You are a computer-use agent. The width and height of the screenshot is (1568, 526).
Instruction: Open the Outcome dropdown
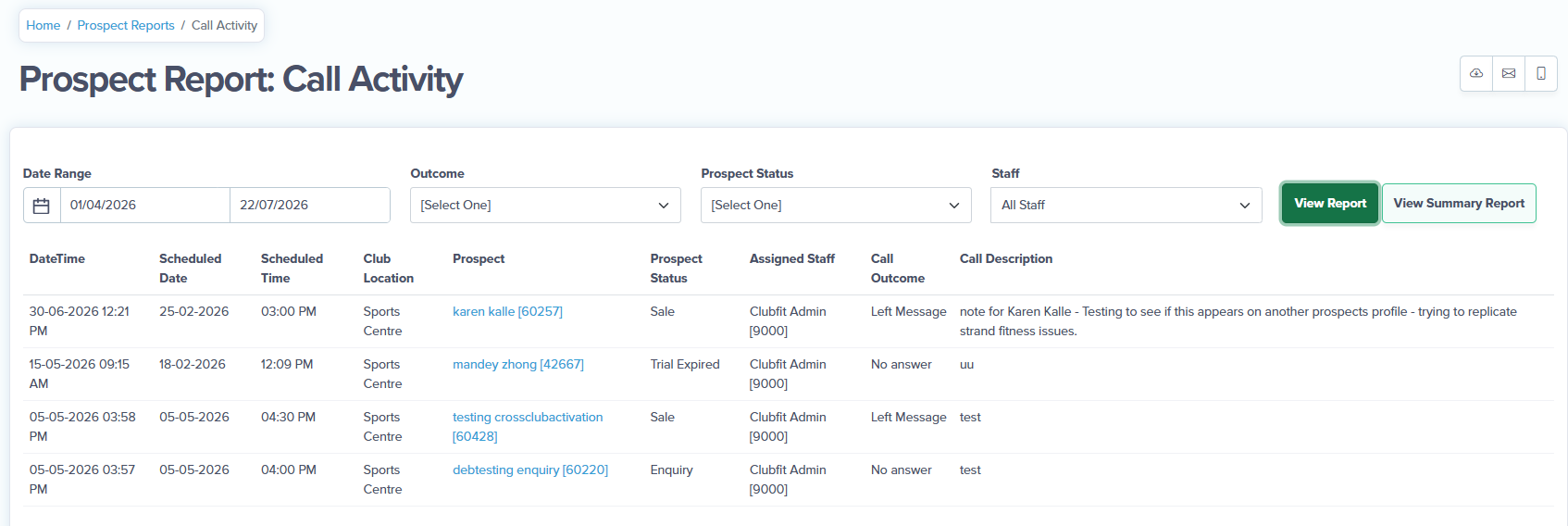coord(545,206)
